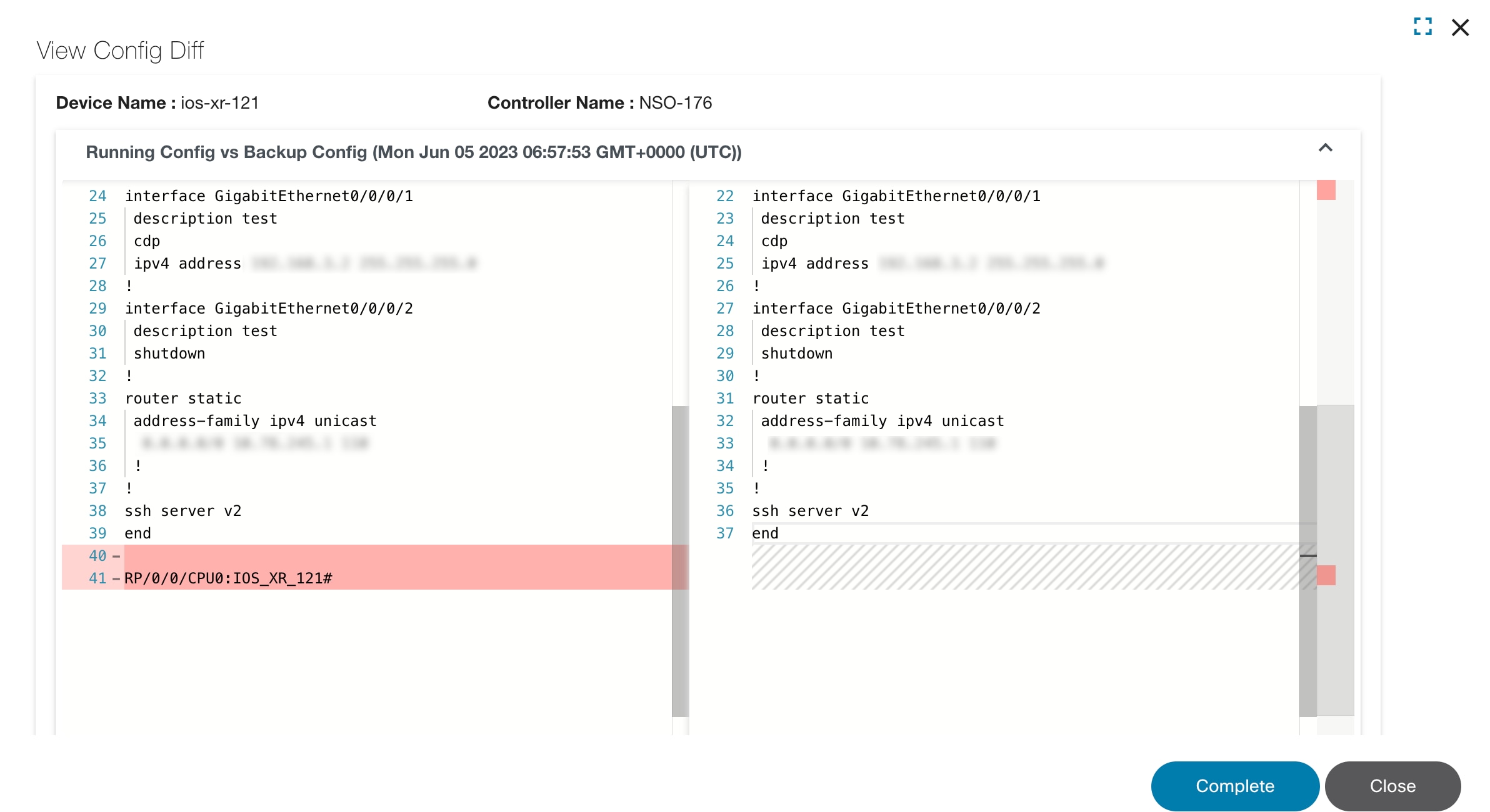
Task: Click router static line in the right pane
Action: [x=810, y=399]
